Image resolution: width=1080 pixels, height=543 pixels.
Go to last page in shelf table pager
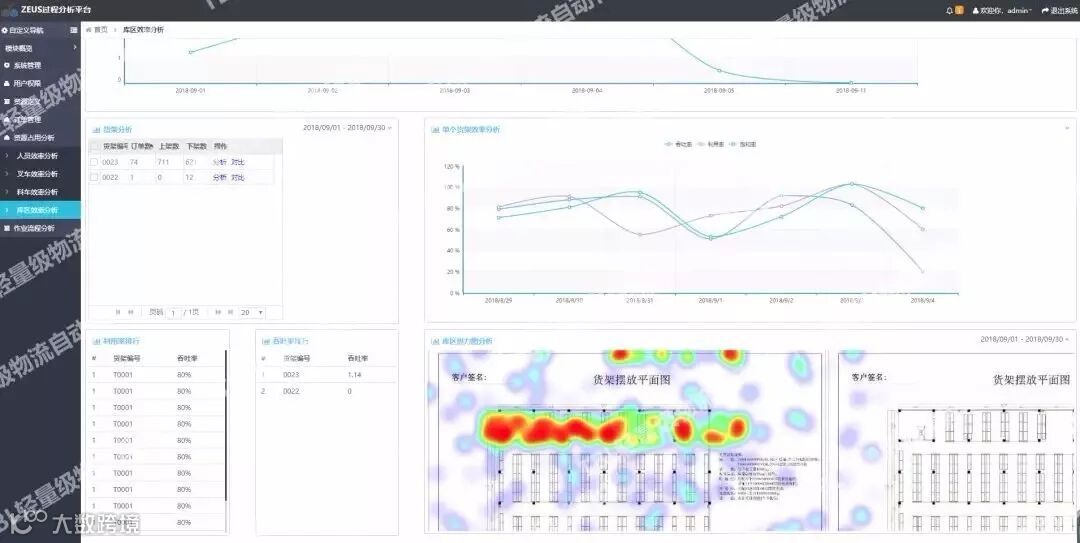[x=230, y=312]
